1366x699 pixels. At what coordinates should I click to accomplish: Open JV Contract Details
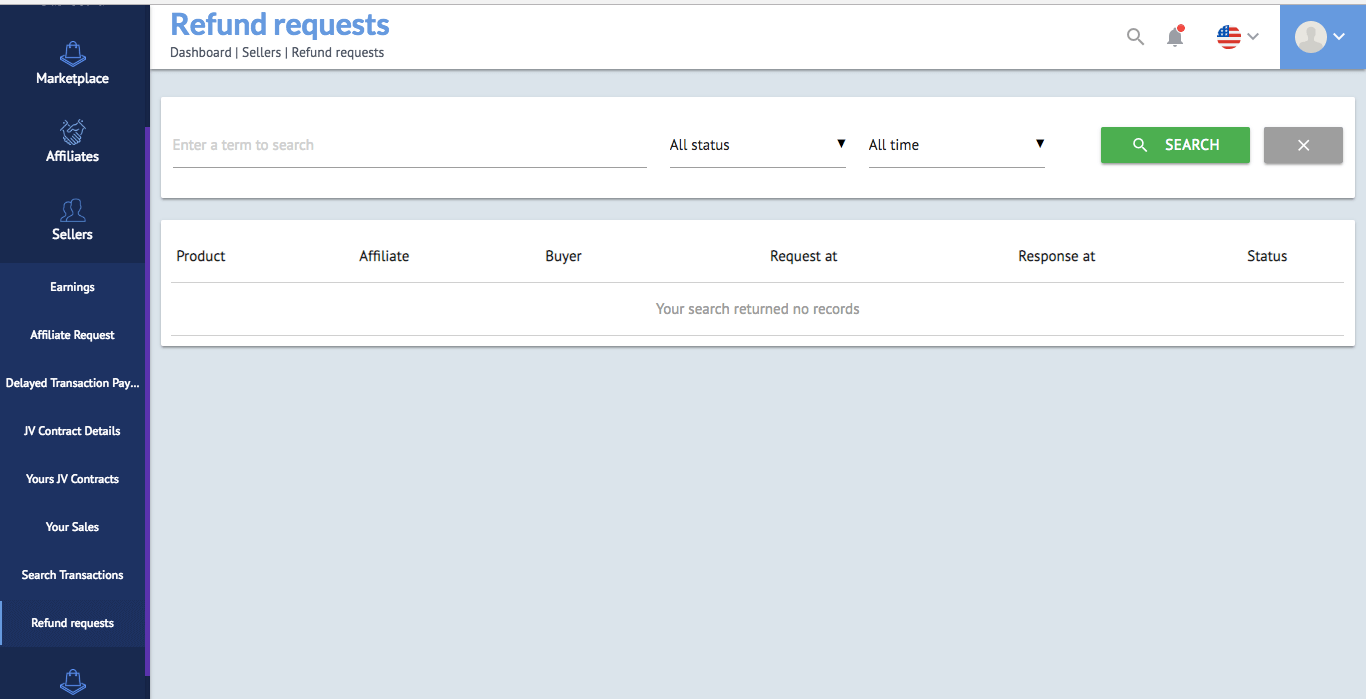[x=72, y=431]
